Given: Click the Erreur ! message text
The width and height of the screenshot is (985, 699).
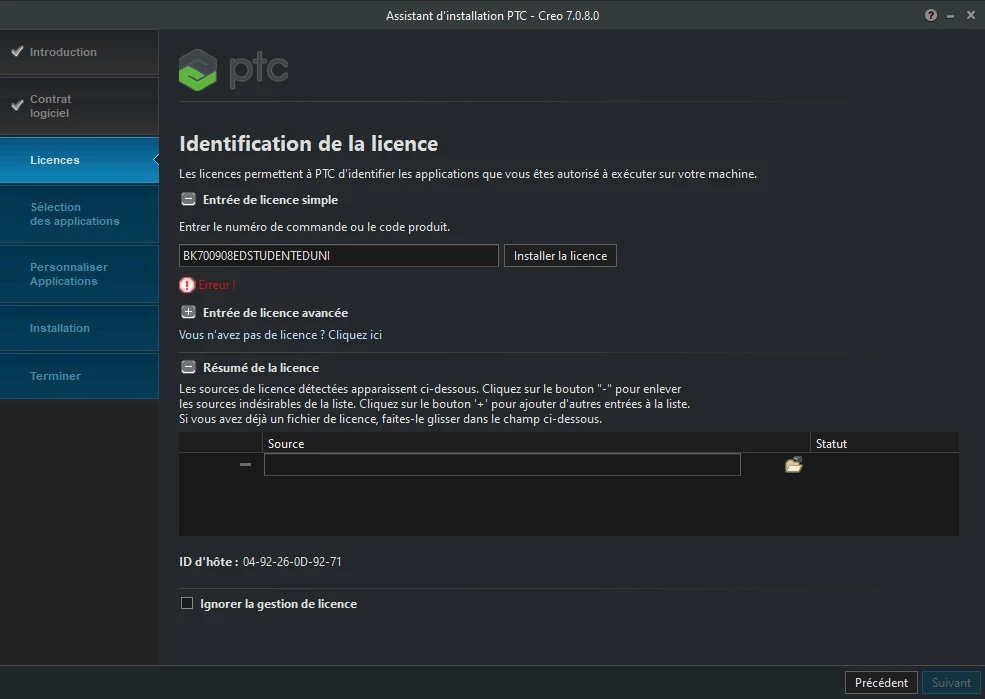Looking at the screenshot, I should pyautogui.click(x=217, y=284).
